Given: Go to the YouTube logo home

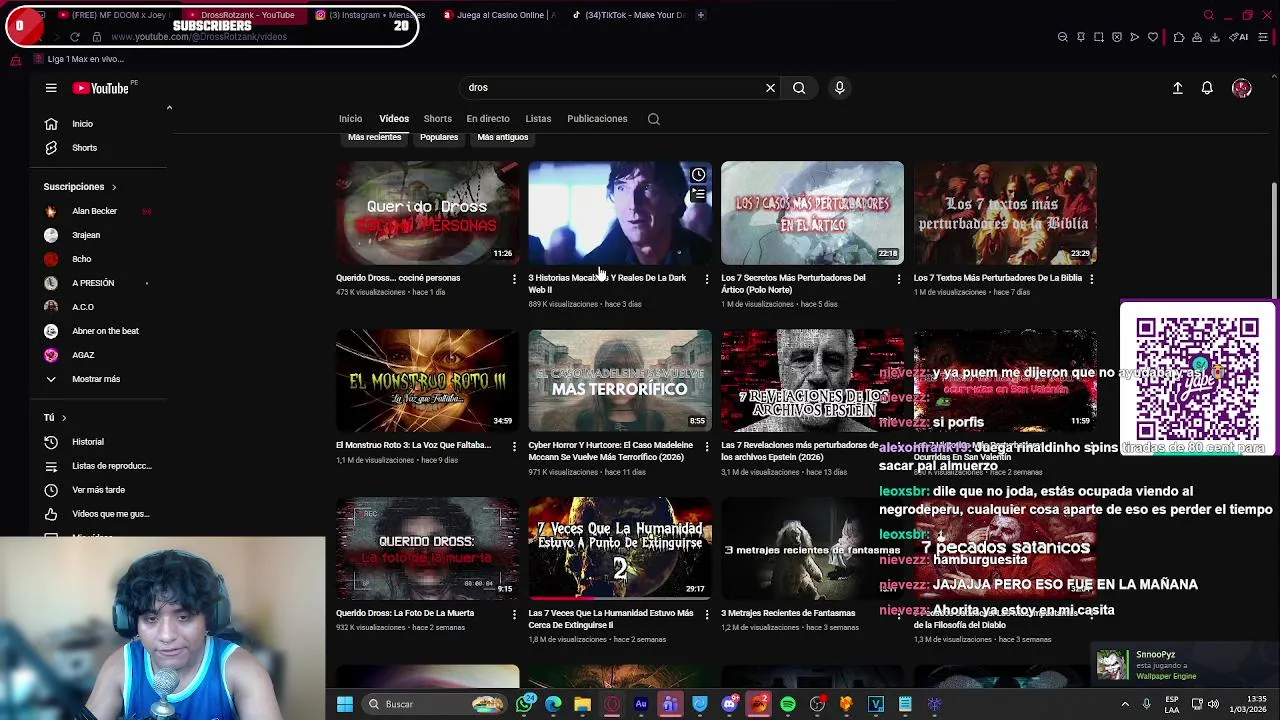Looking at the screenshot, I should 101,88.
